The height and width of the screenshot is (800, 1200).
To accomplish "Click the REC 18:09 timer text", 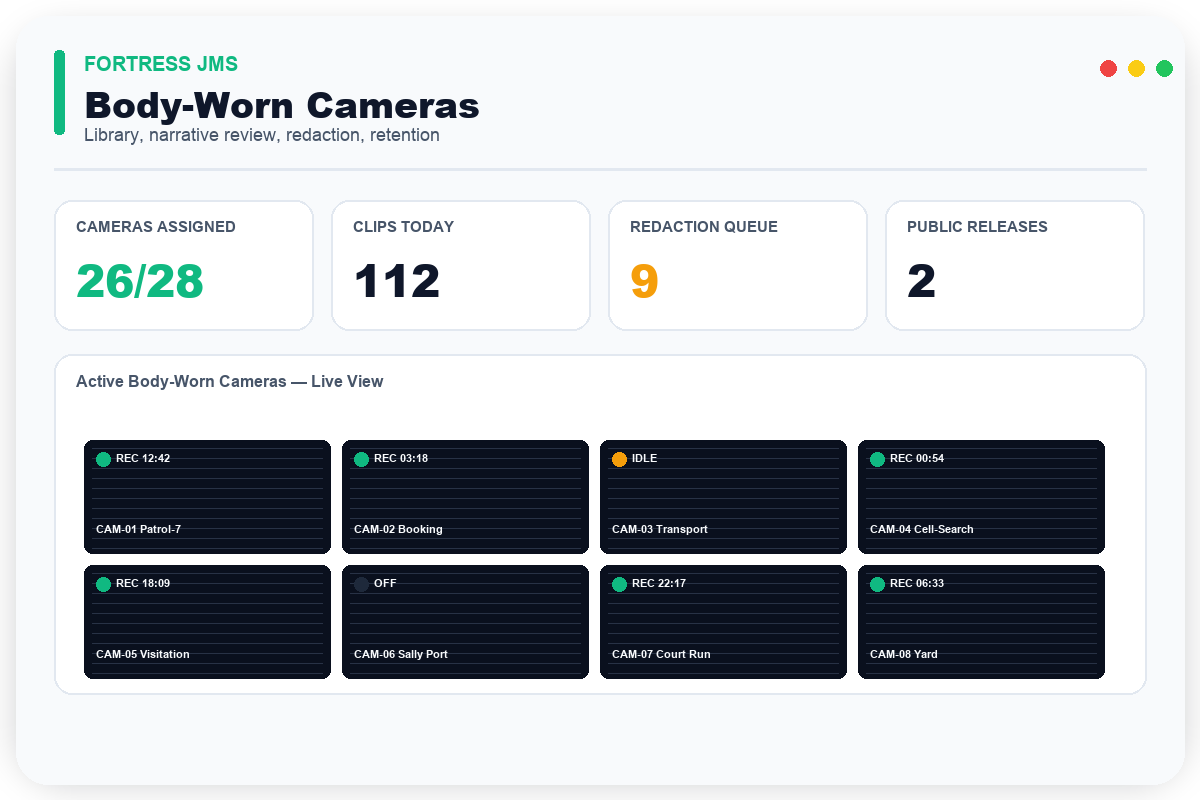I will 143,584.
